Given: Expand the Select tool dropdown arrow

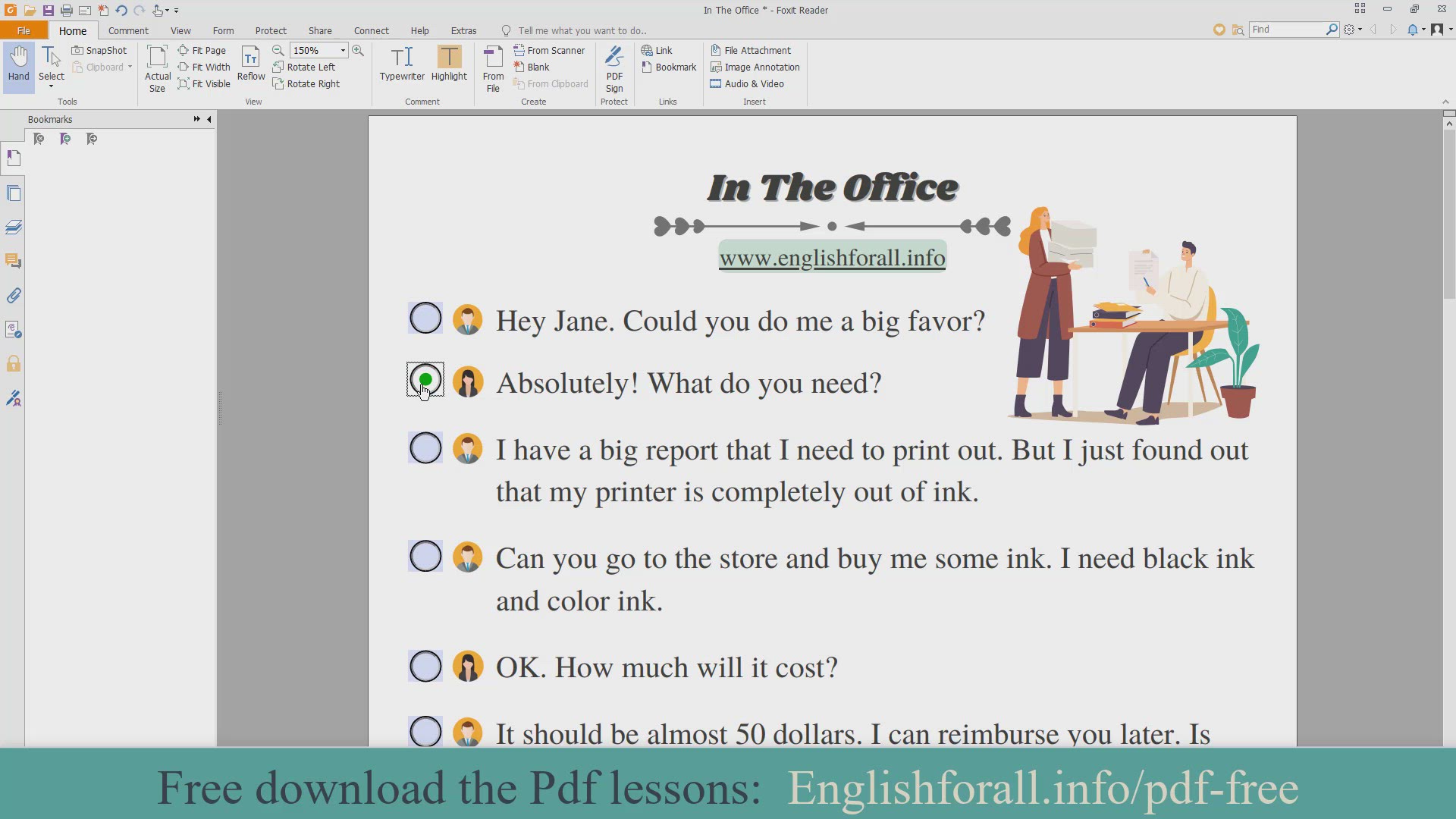Looking at the screenshot, I should click(x=52, y=86).
